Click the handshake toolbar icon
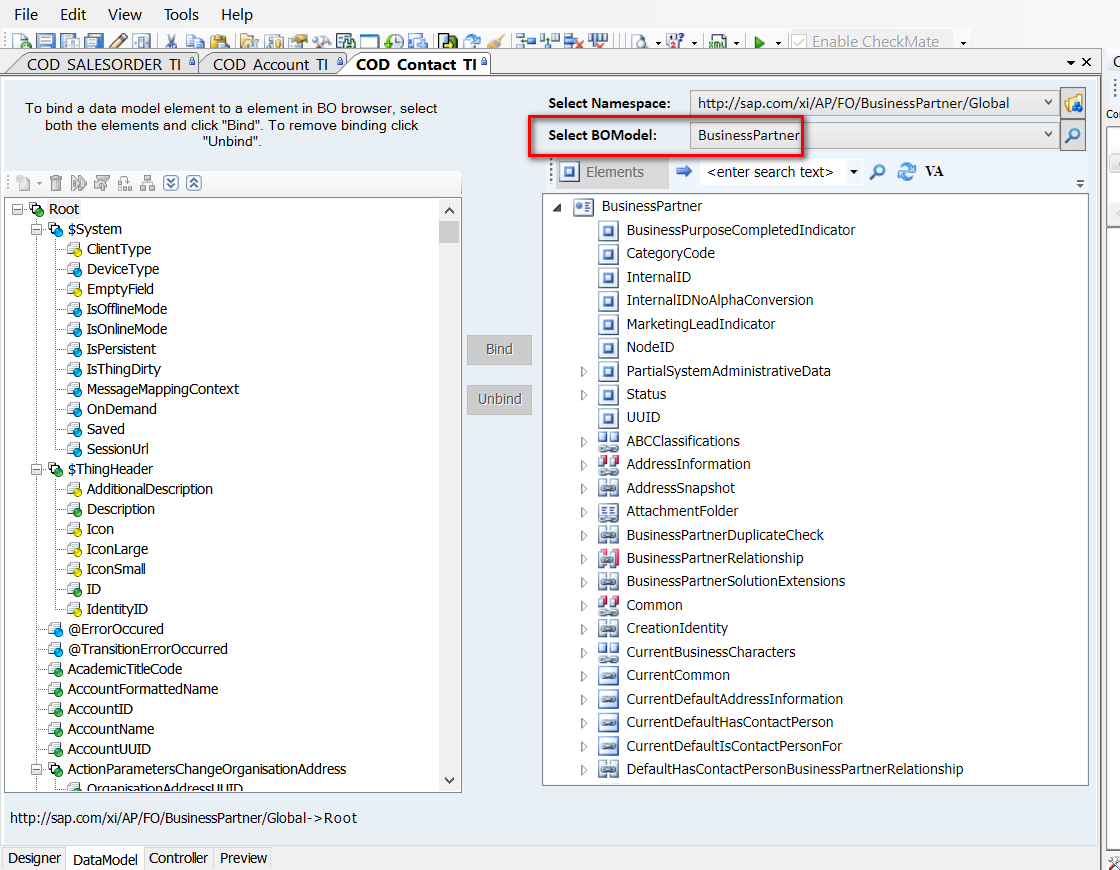Screen dimensions: 1120x870 pos(298,41)
